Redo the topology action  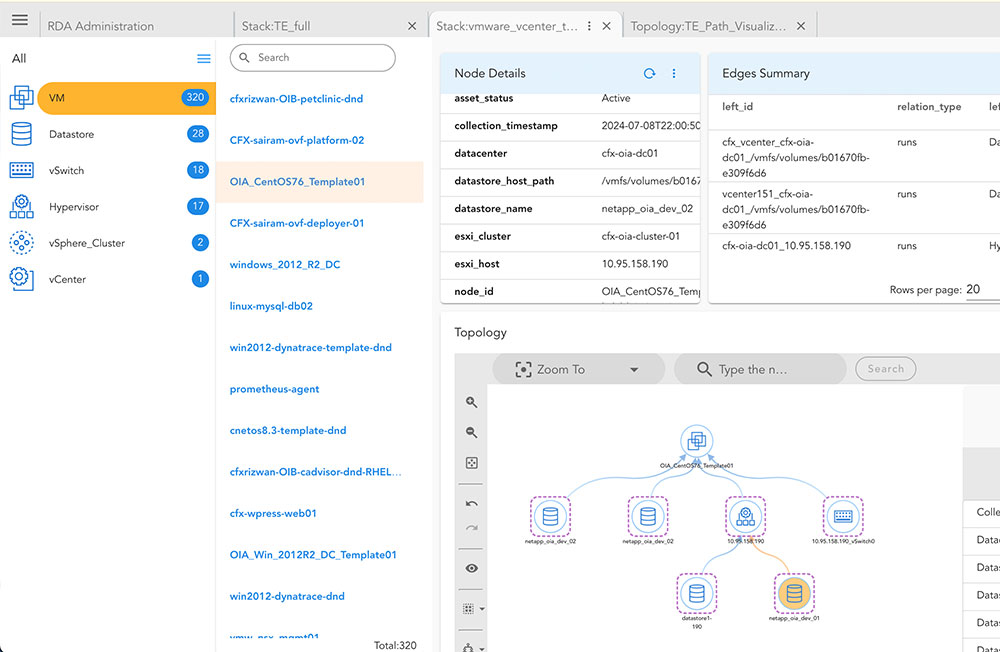pos(471,528)
